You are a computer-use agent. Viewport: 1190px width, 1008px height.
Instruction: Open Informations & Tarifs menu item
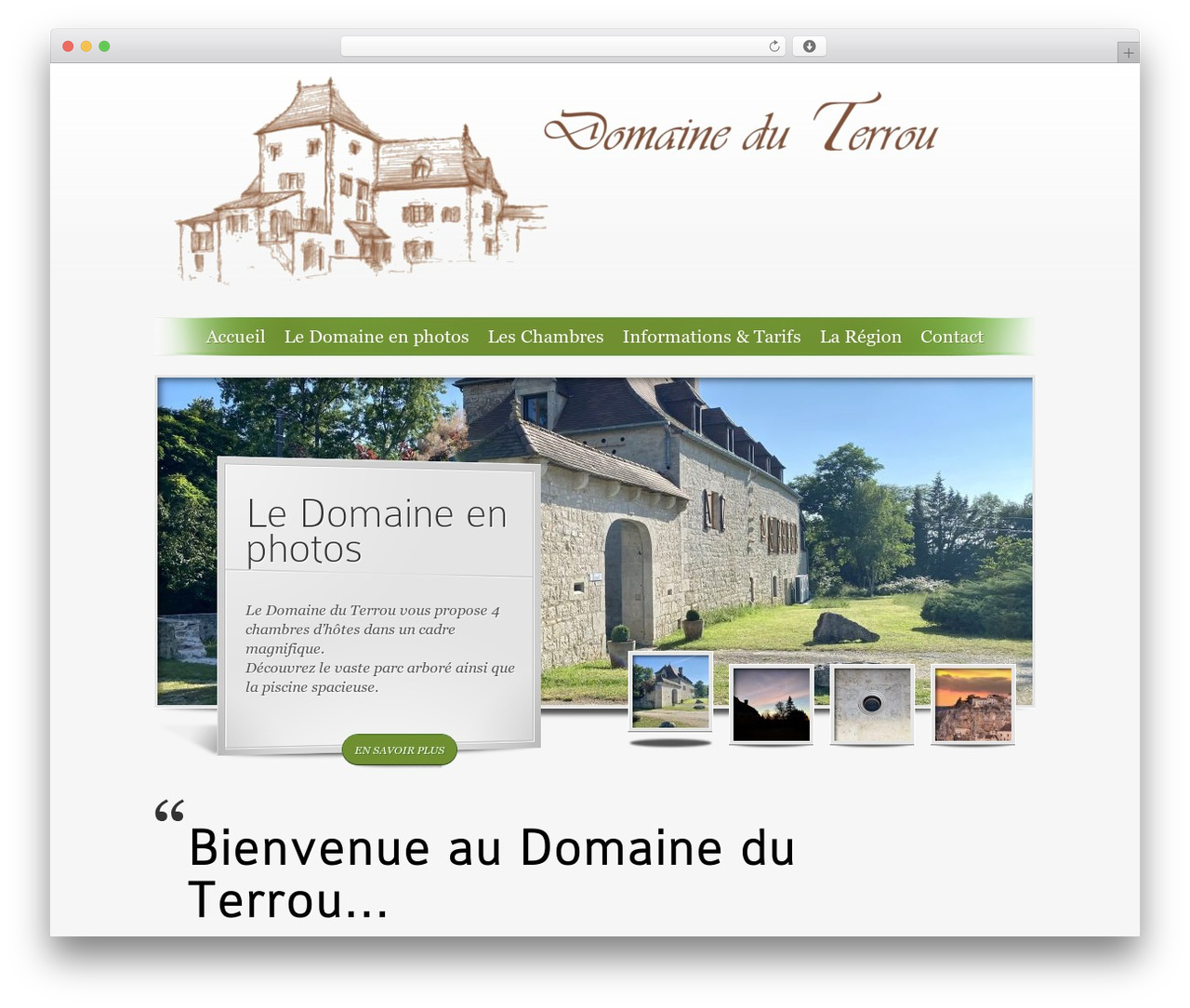tap(711, 337)
